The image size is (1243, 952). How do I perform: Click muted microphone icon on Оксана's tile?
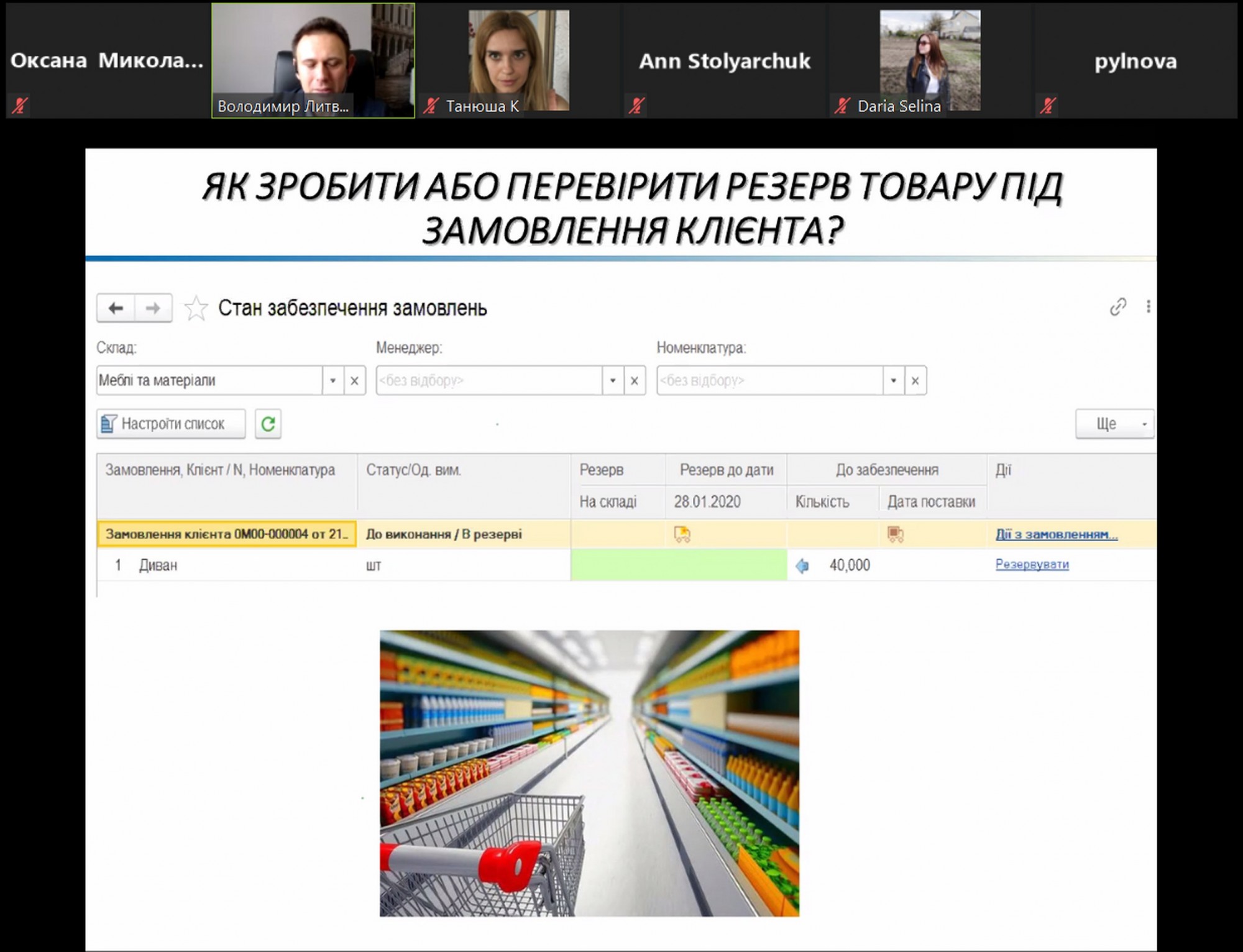coord(20,105)
